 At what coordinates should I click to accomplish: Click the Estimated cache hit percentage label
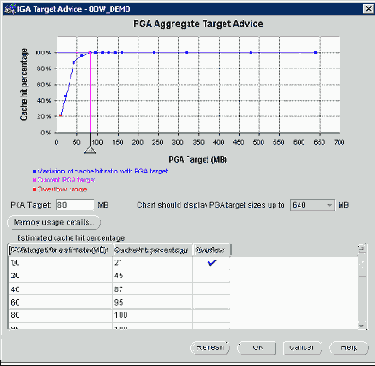click(71, 238)
